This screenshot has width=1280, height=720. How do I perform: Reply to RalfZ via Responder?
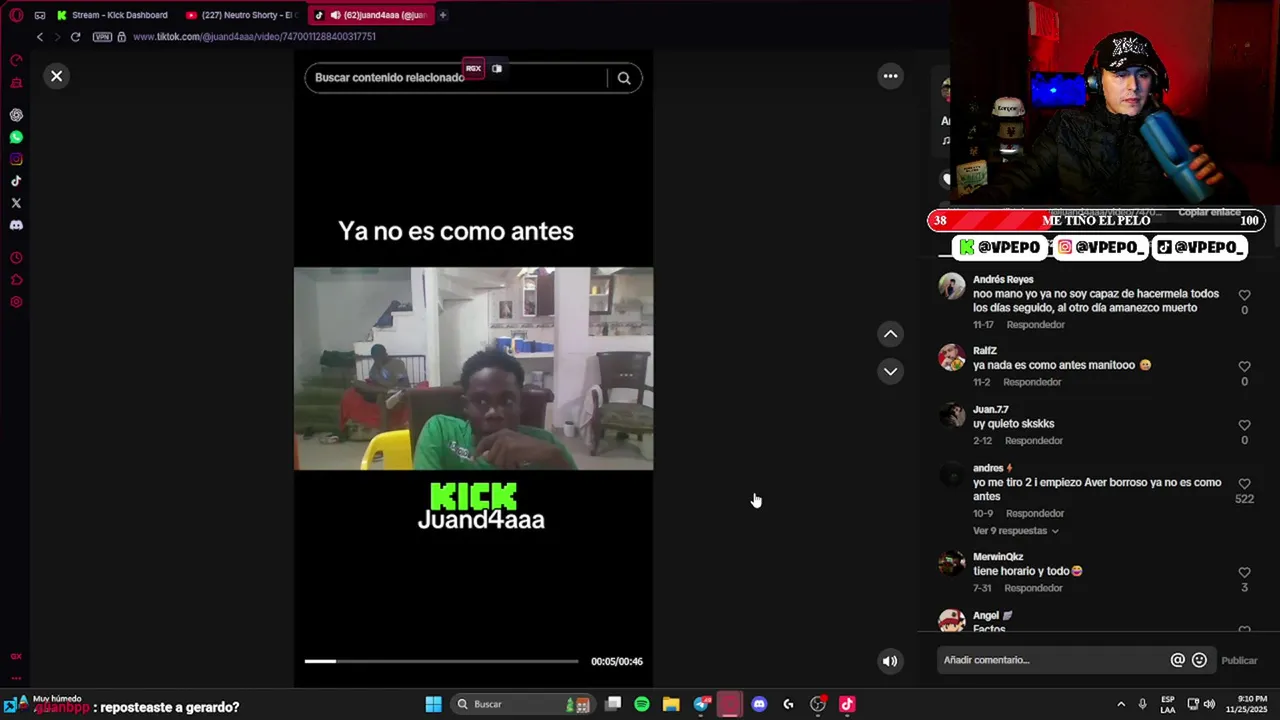click(1032, 382)
